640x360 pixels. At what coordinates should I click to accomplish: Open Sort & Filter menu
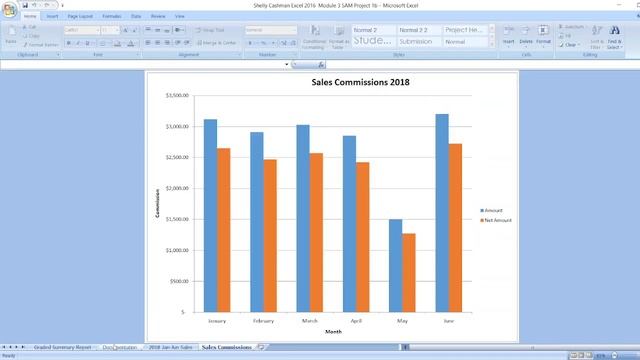click(x=596, y=37)
